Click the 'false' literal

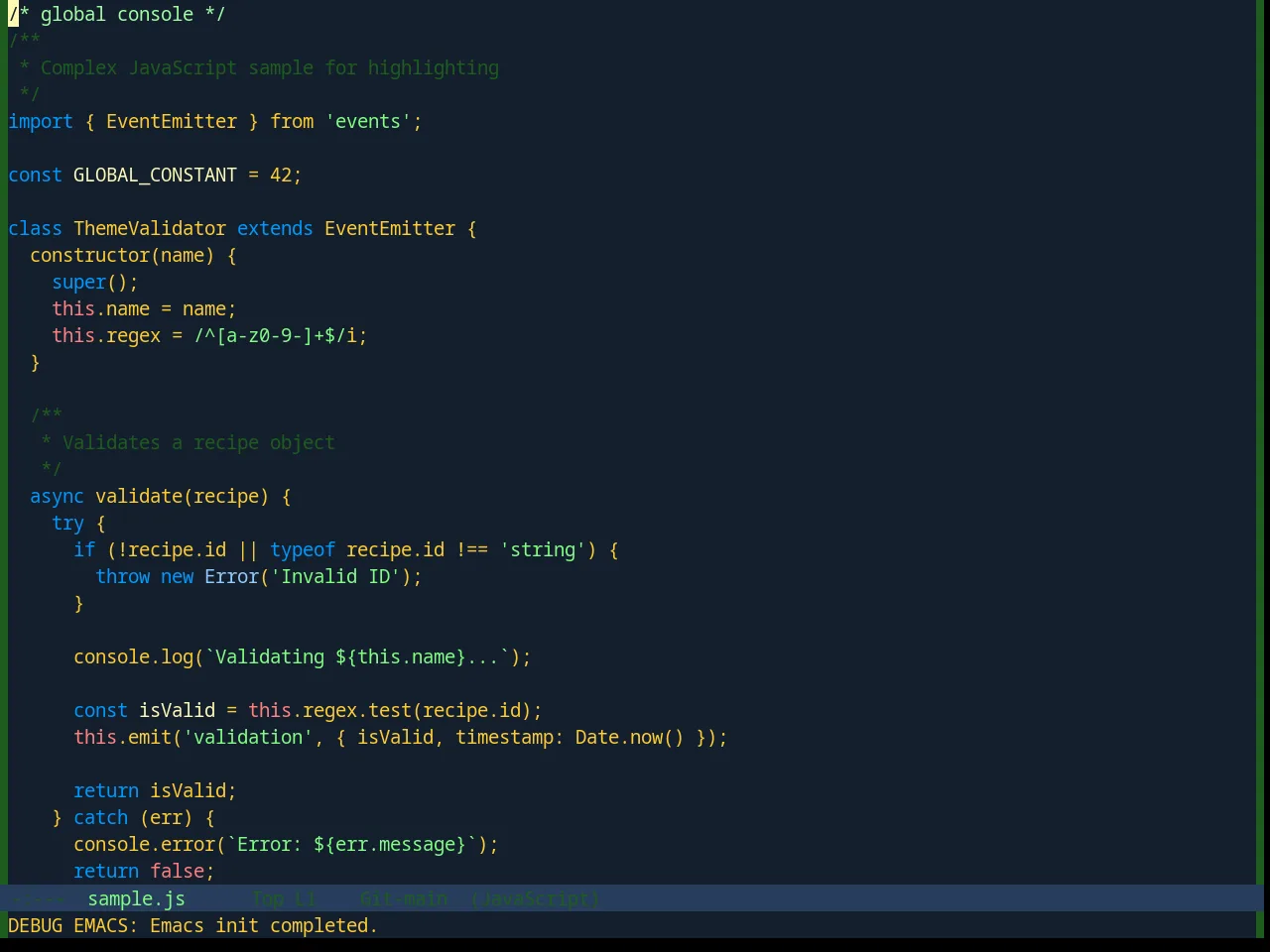(x=177, y=871)
